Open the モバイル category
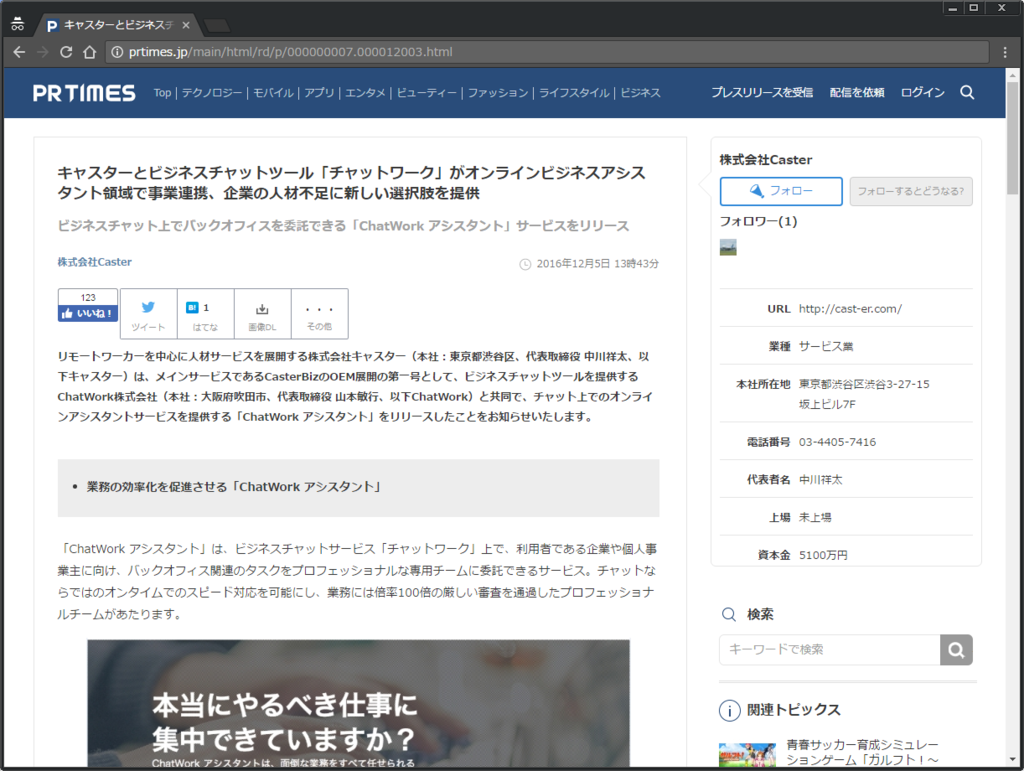The height and width of the screenshot is (771, 1024). tap(273, 93)
